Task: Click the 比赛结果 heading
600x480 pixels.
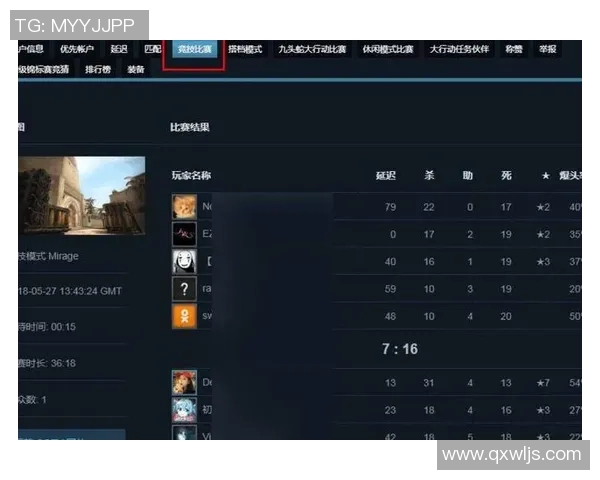Action: (190, 127)
